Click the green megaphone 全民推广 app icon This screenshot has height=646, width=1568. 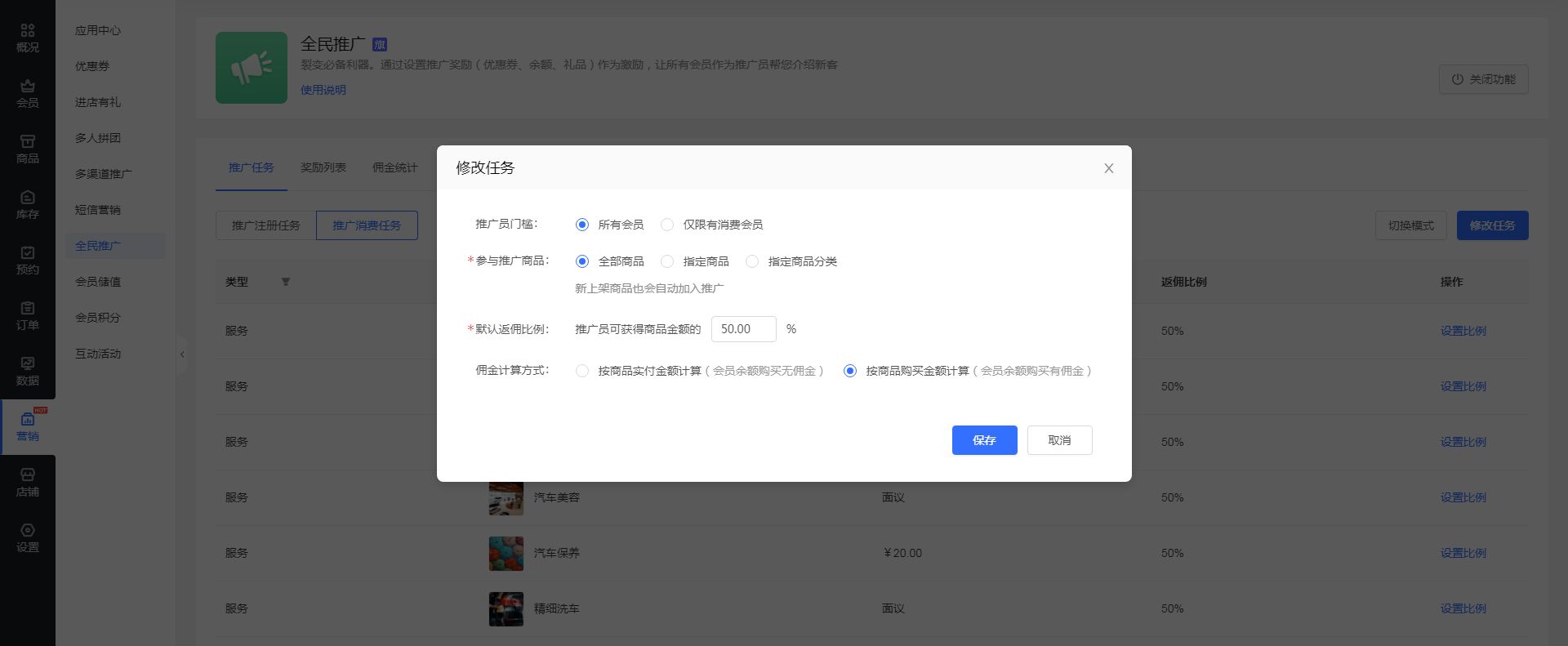252,68
